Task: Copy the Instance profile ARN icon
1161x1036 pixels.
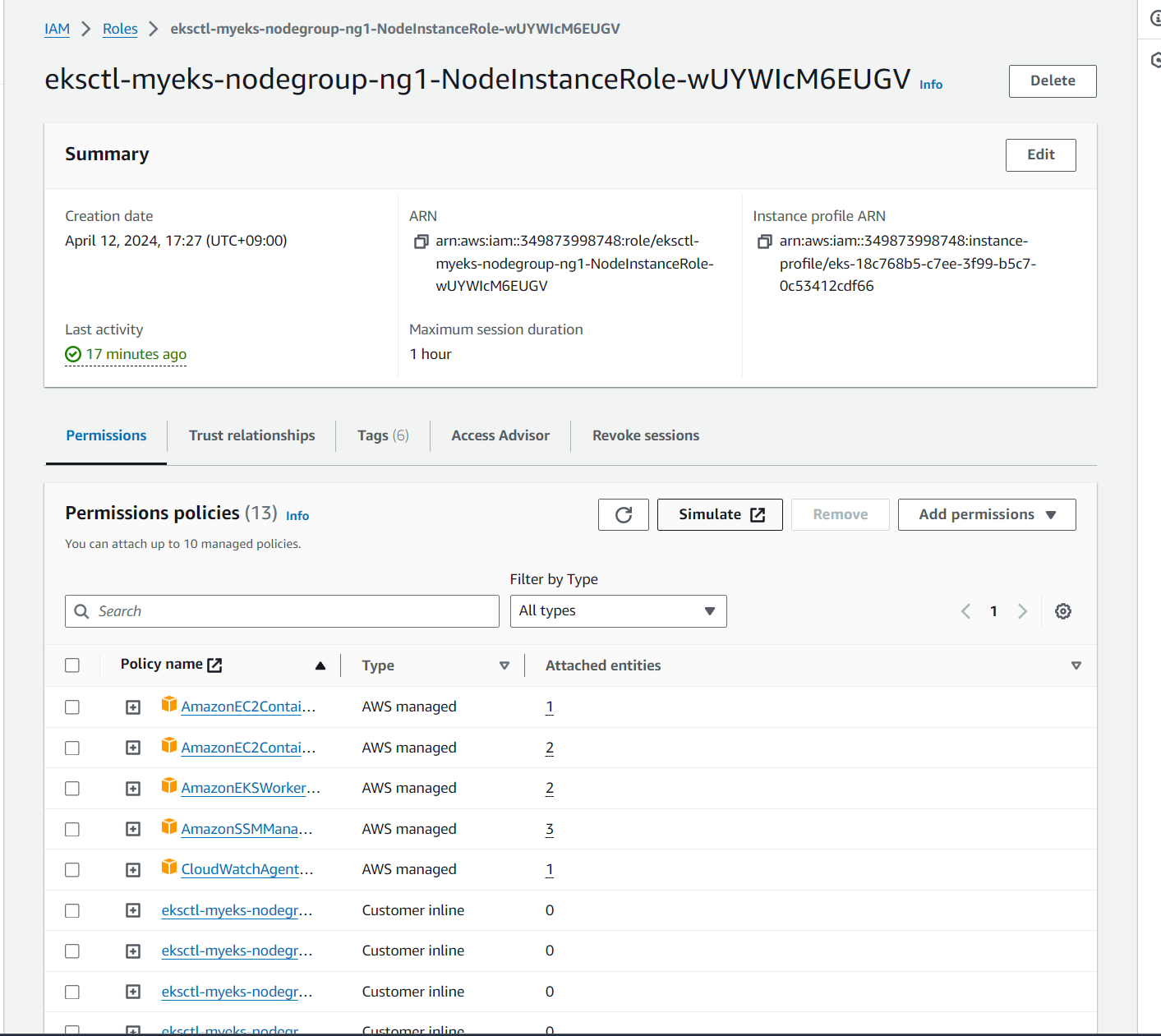Action: click(764, 242)
